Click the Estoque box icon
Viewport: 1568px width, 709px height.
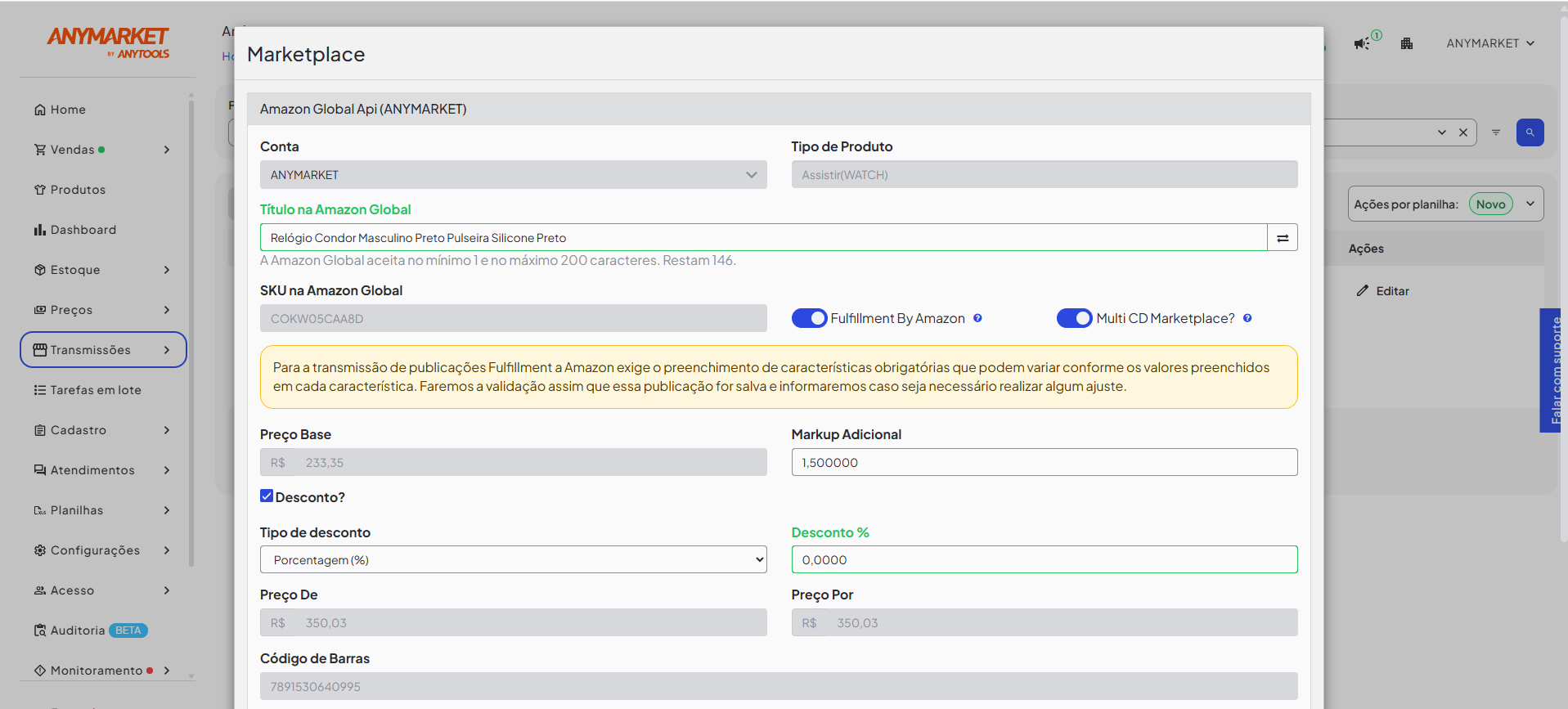point(39,270)
